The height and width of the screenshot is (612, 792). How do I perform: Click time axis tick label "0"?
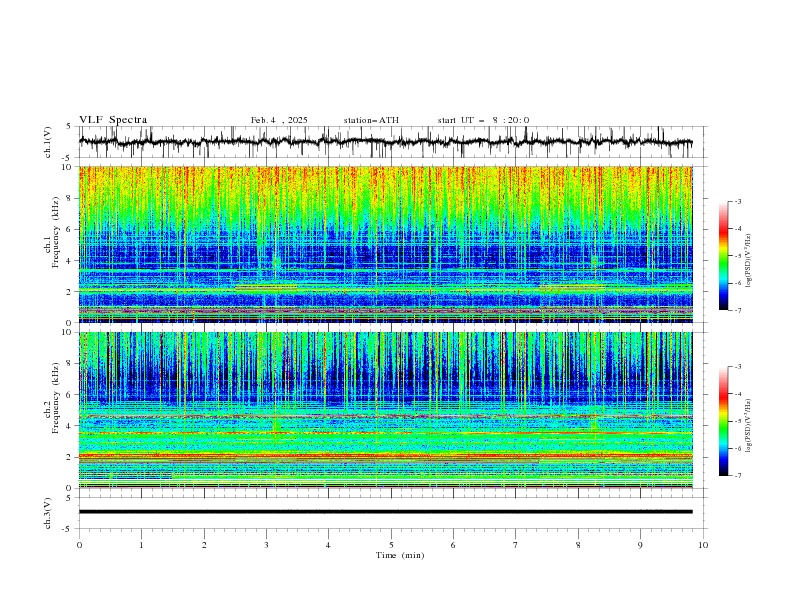pyautogui.click(x=79, y=545)
